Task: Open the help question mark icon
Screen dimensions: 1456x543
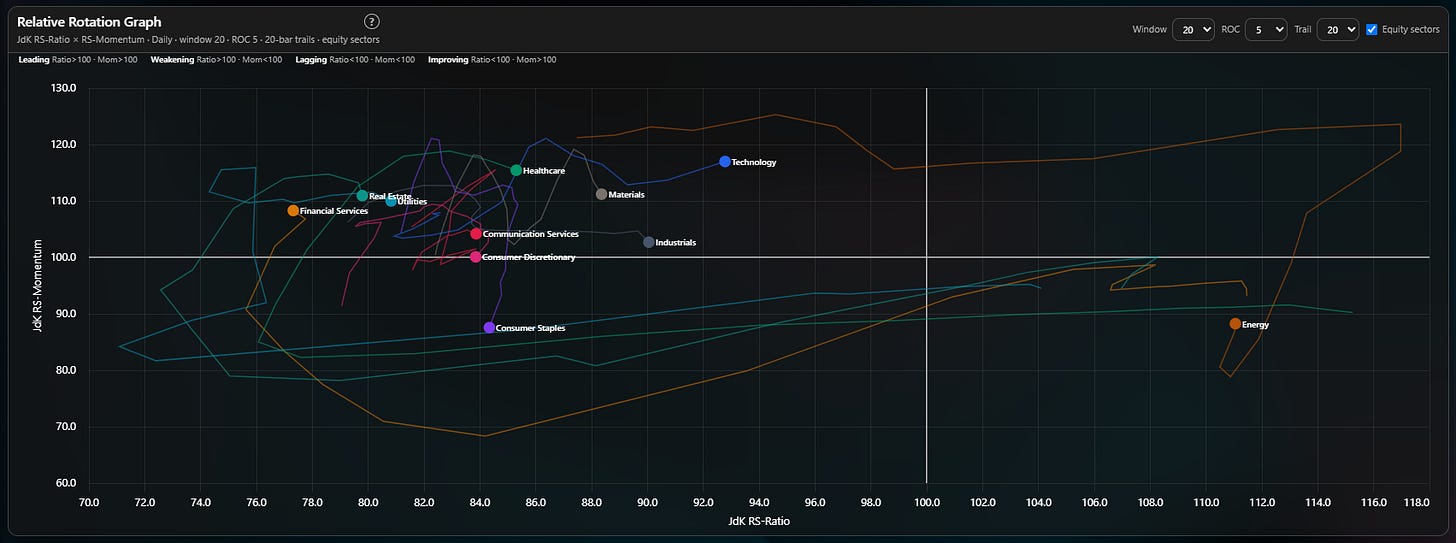Action: click(x=372, y=21)
